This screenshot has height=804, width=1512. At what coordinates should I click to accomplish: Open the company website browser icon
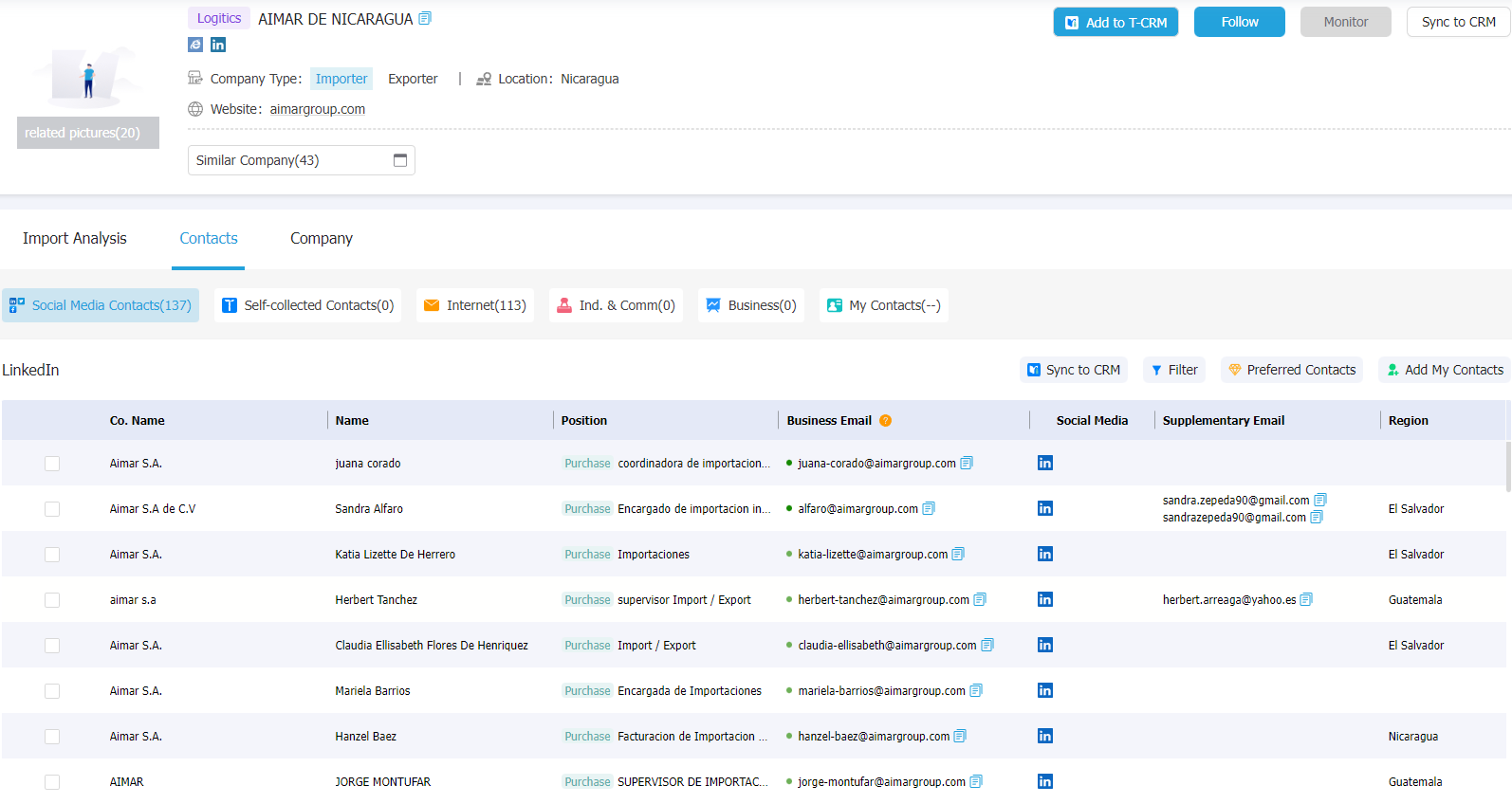tap(195, 45)
